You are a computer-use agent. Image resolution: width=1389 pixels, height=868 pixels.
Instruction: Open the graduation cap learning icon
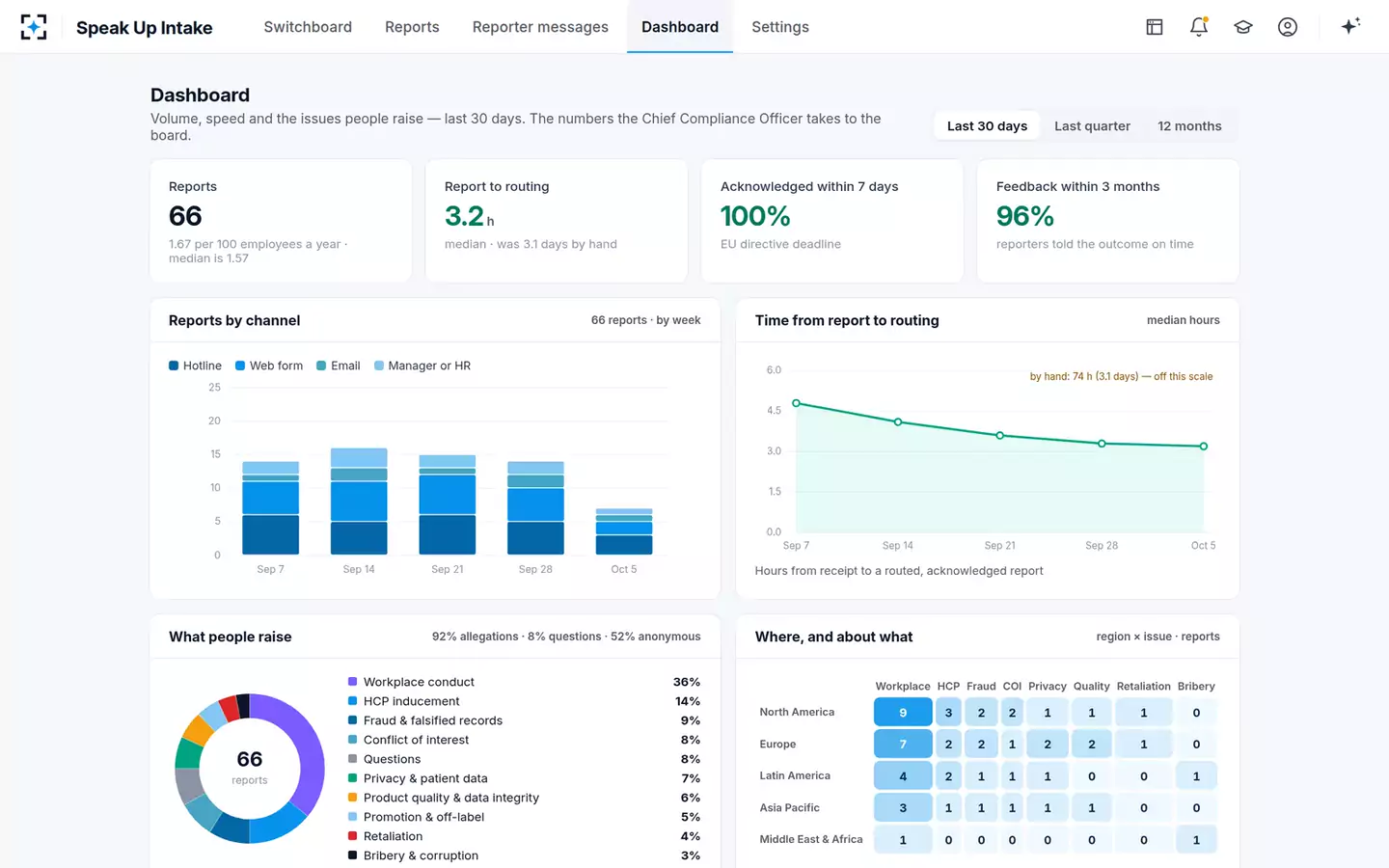[1243, 27]
